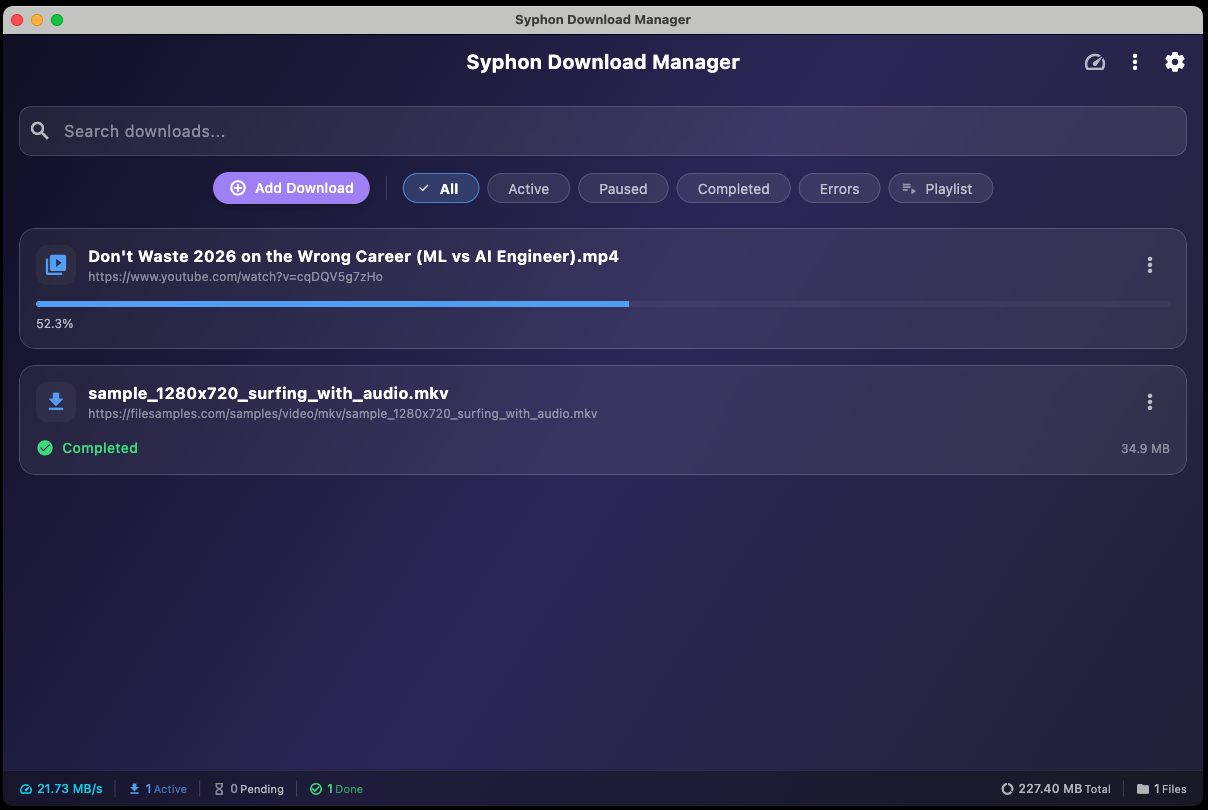Click the Add Download button
Viewport: 1208px width, 810px height.
291,187
